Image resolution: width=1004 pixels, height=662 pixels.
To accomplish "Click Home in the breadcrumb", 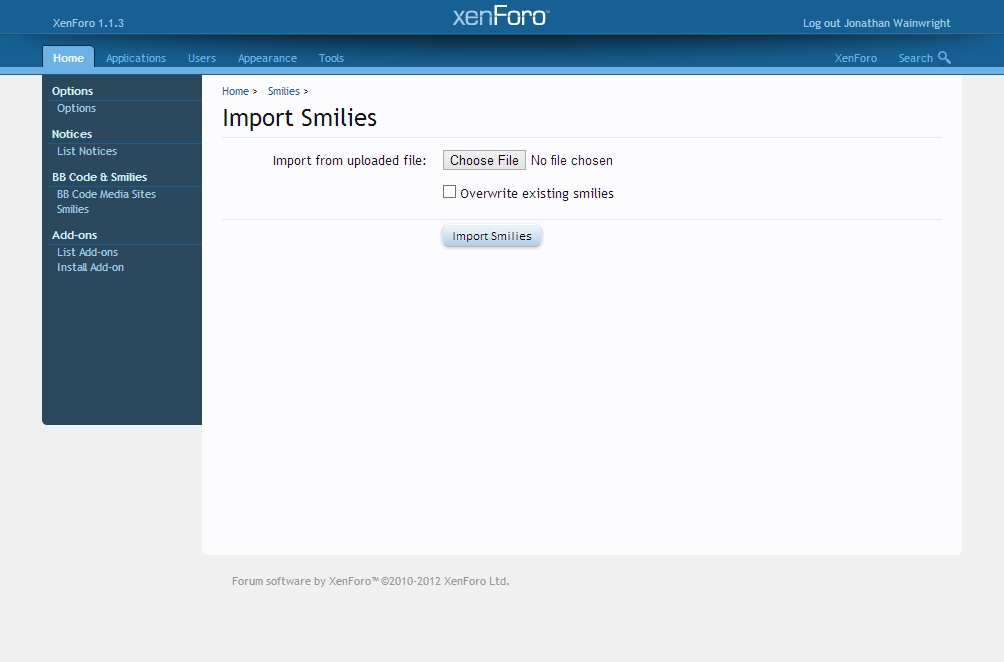I will pyautogui.click(x=235, y=91).
